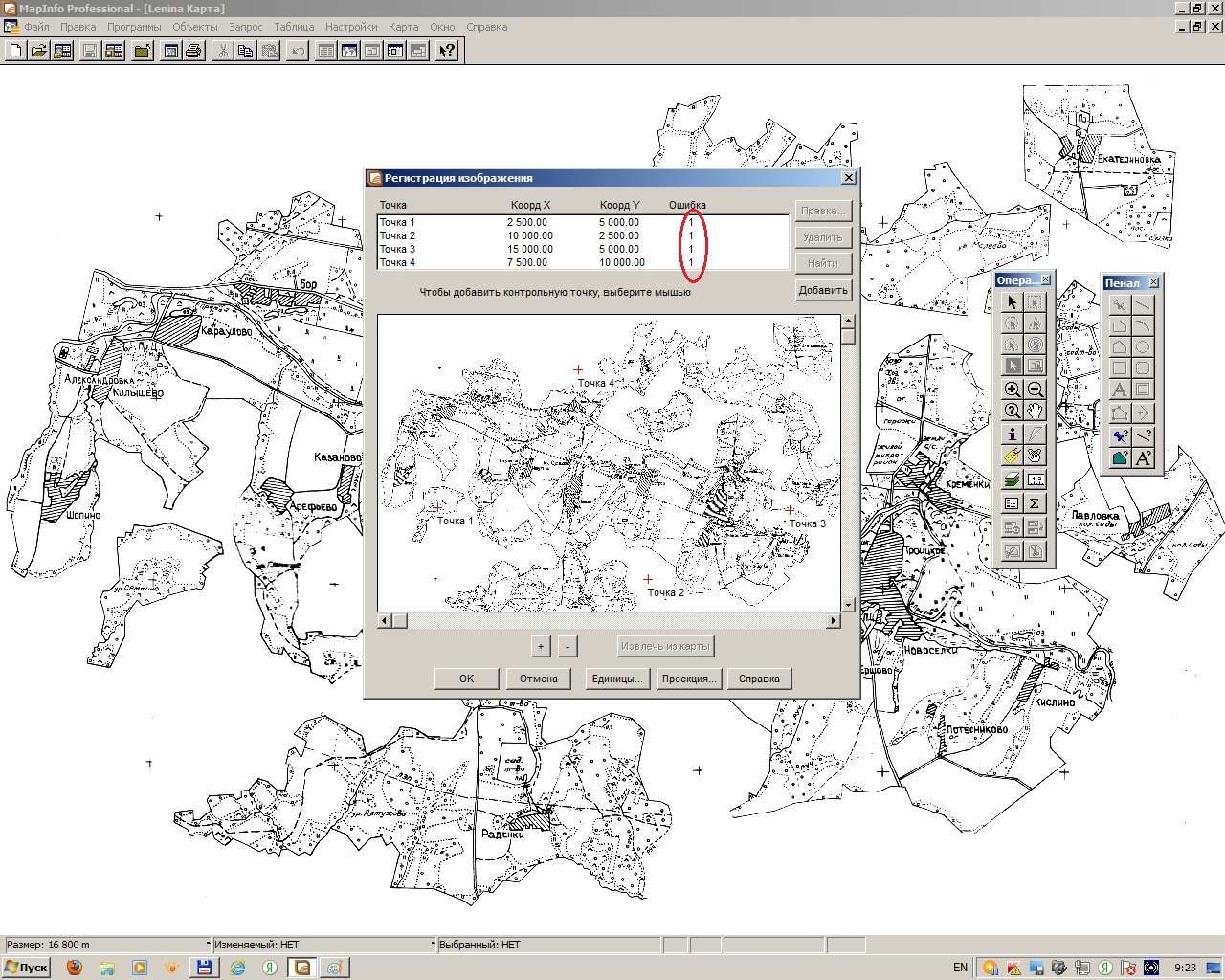This screenshot has height=980, width=1225.
Task: Close the Операции tool panel
Action: [1045, 279]
